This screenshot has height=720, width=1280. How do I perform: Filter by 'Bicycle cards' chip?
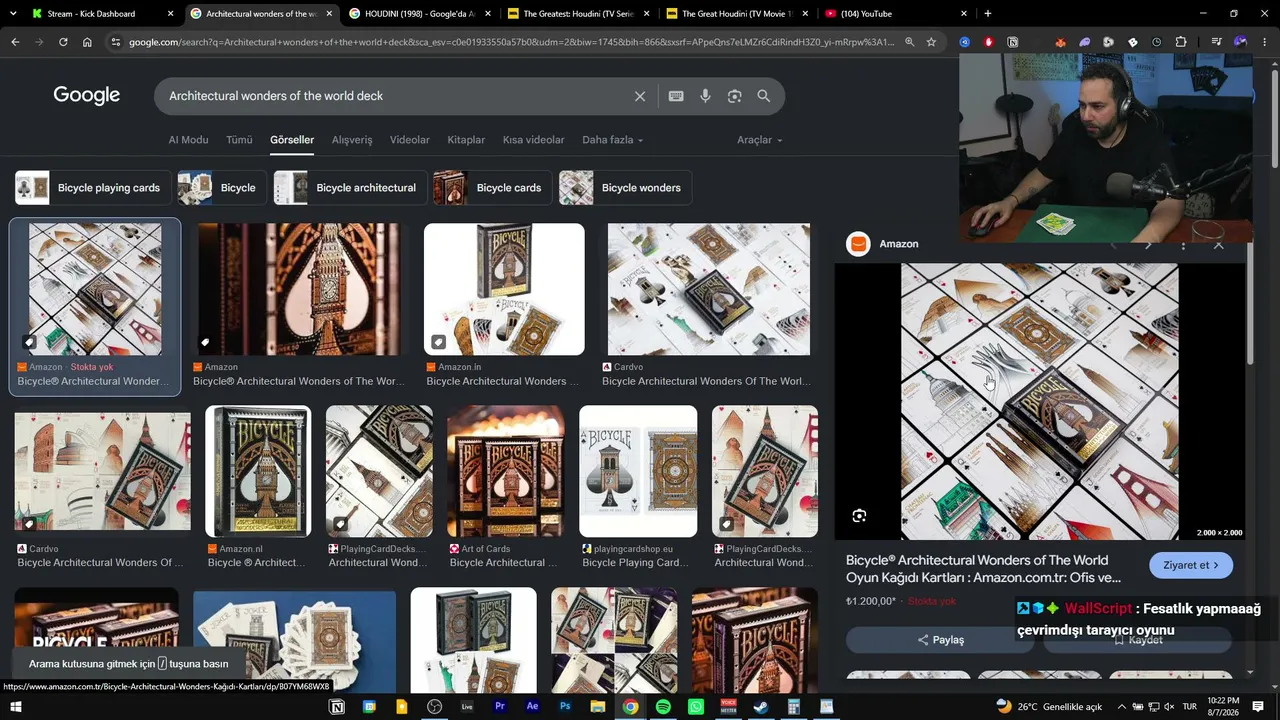coord(492,188)
